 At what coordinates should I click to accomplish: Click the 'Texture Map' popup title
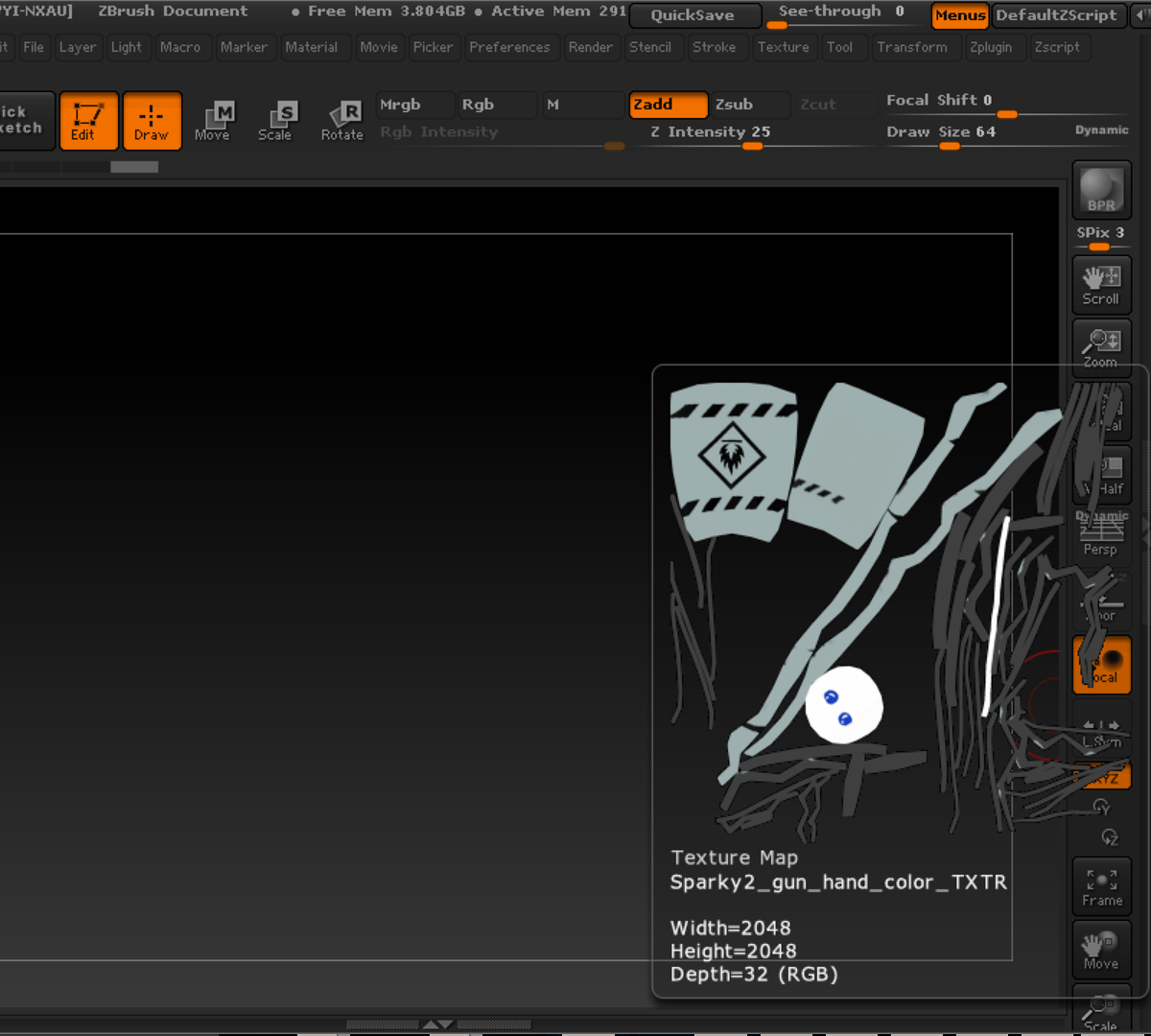pyautogui.click(x=735, y=858)
